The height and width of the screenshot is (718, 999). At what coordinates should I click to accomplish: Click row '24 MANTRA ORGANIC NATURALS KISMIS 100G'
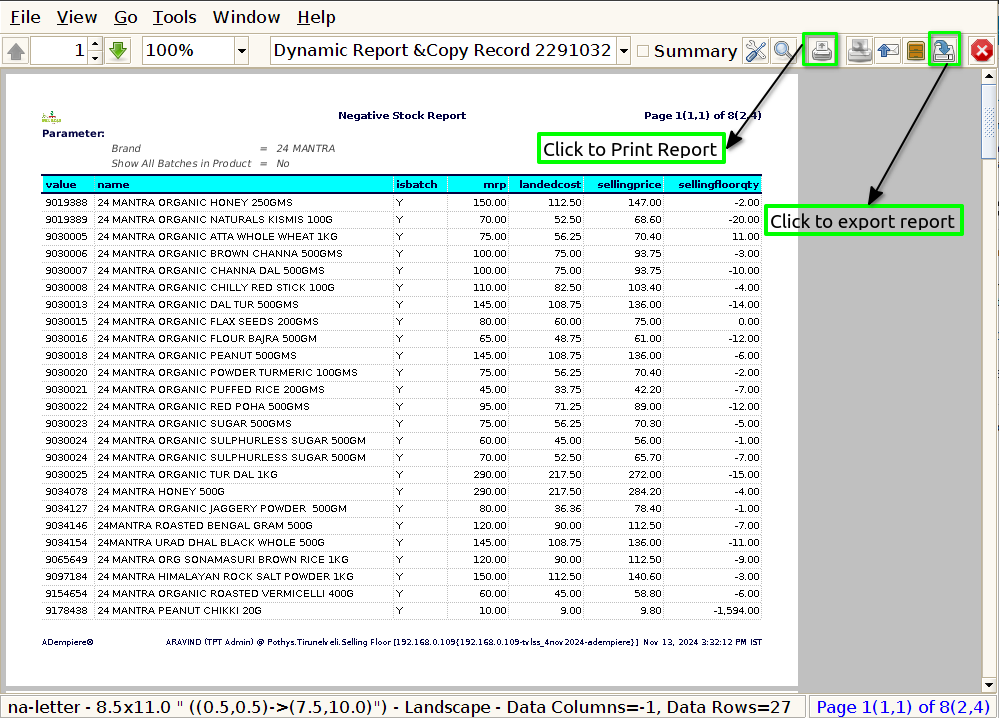click(x=401, y=220)
